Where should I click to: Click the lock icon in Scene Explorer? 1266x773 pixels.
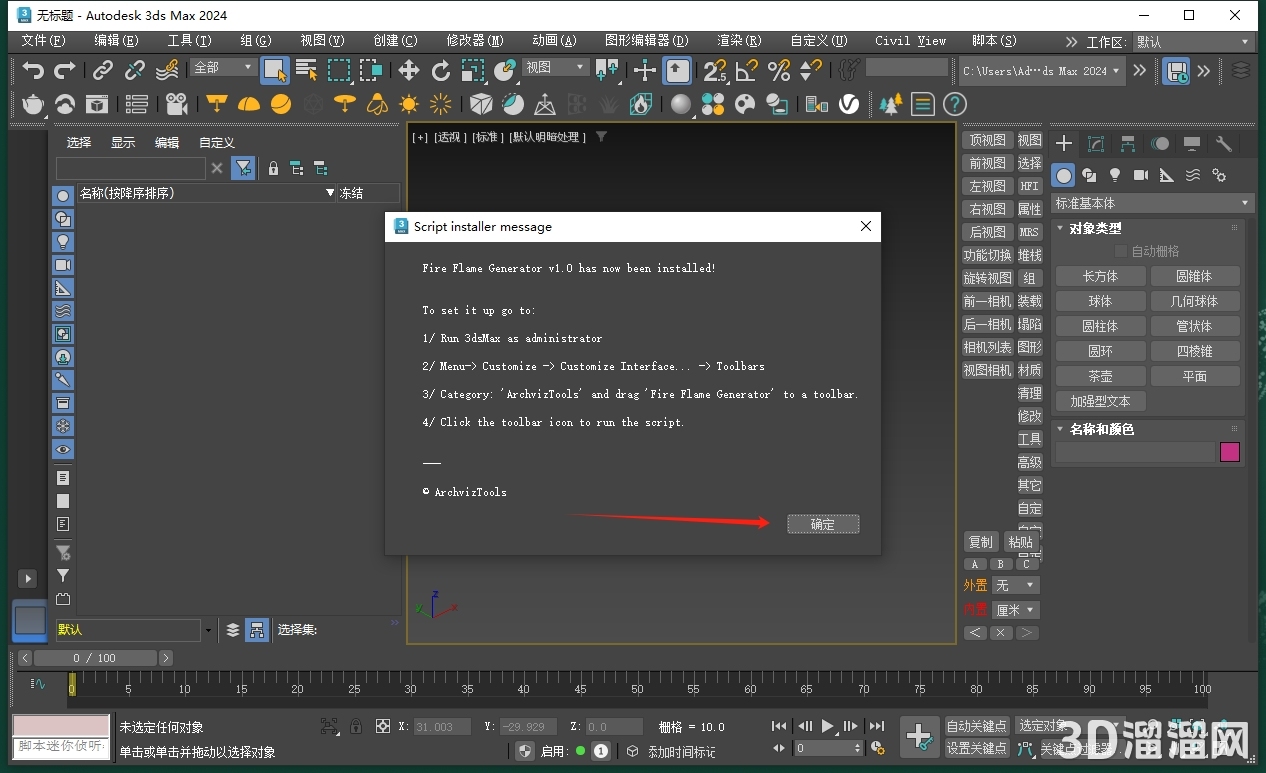[x=273, y=169]
